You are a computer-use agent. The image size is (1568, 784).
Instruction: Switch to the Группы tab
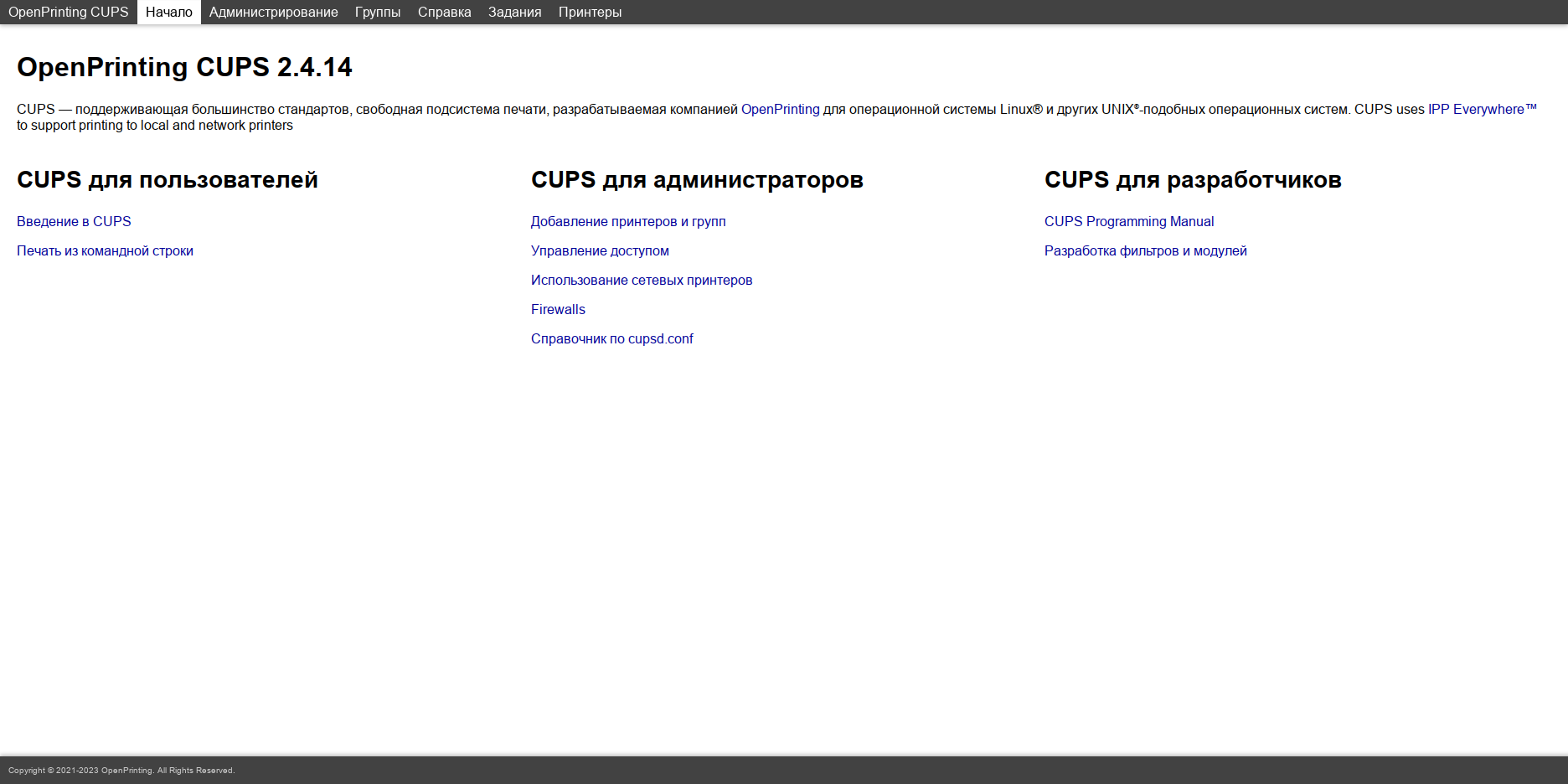378,12
